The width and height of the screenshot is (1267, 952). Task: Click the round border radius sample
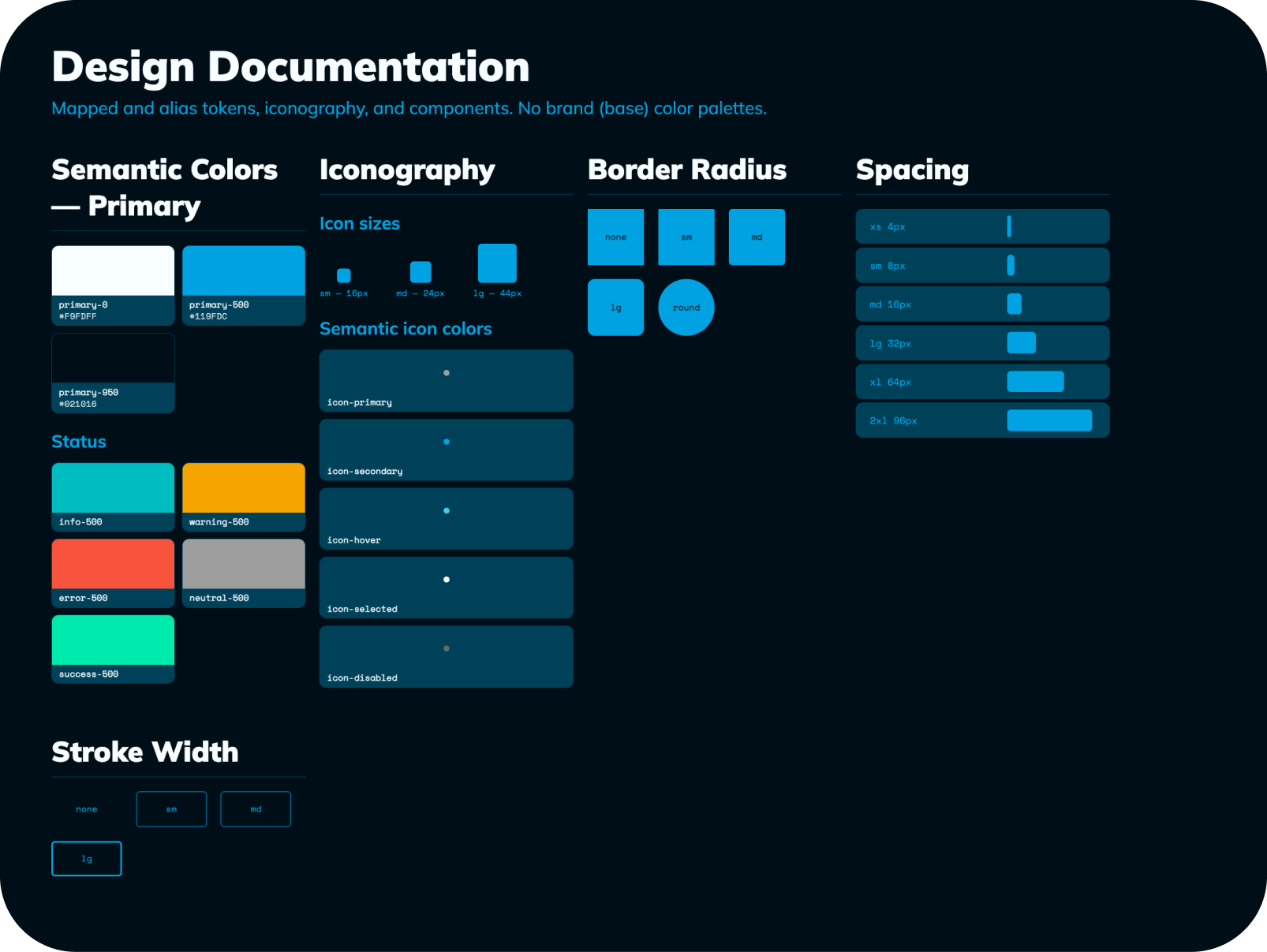[686, 308]
